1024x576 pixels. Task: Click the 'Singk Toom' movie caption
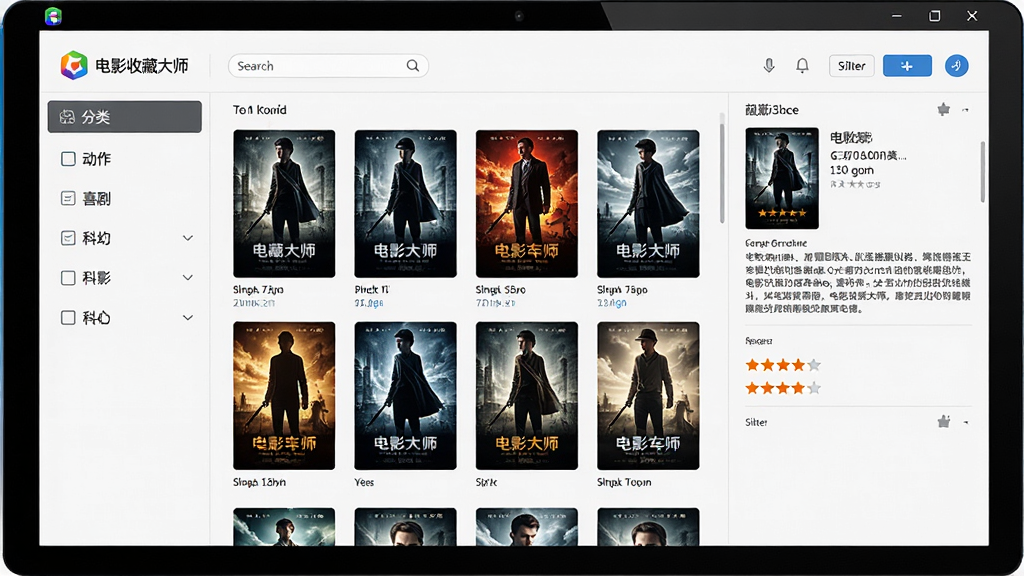coord(624,483)
